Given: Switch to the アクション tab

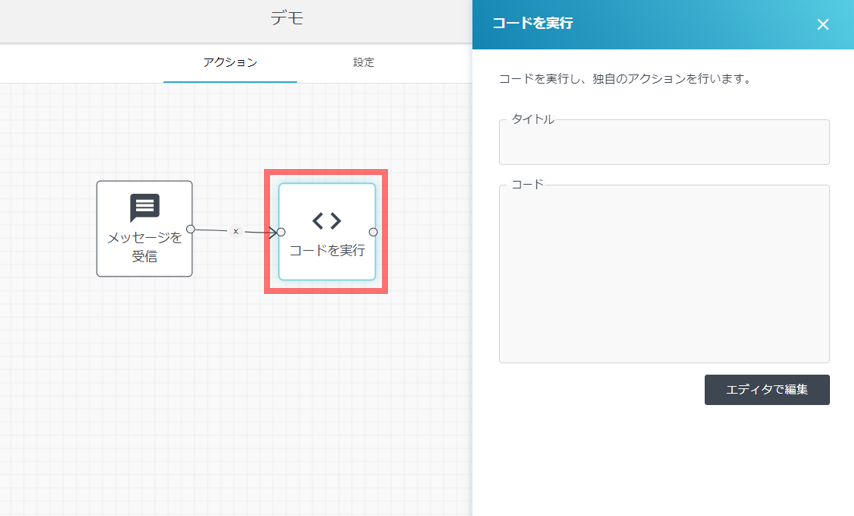Looking at the screenshot, I should (230, 62).
